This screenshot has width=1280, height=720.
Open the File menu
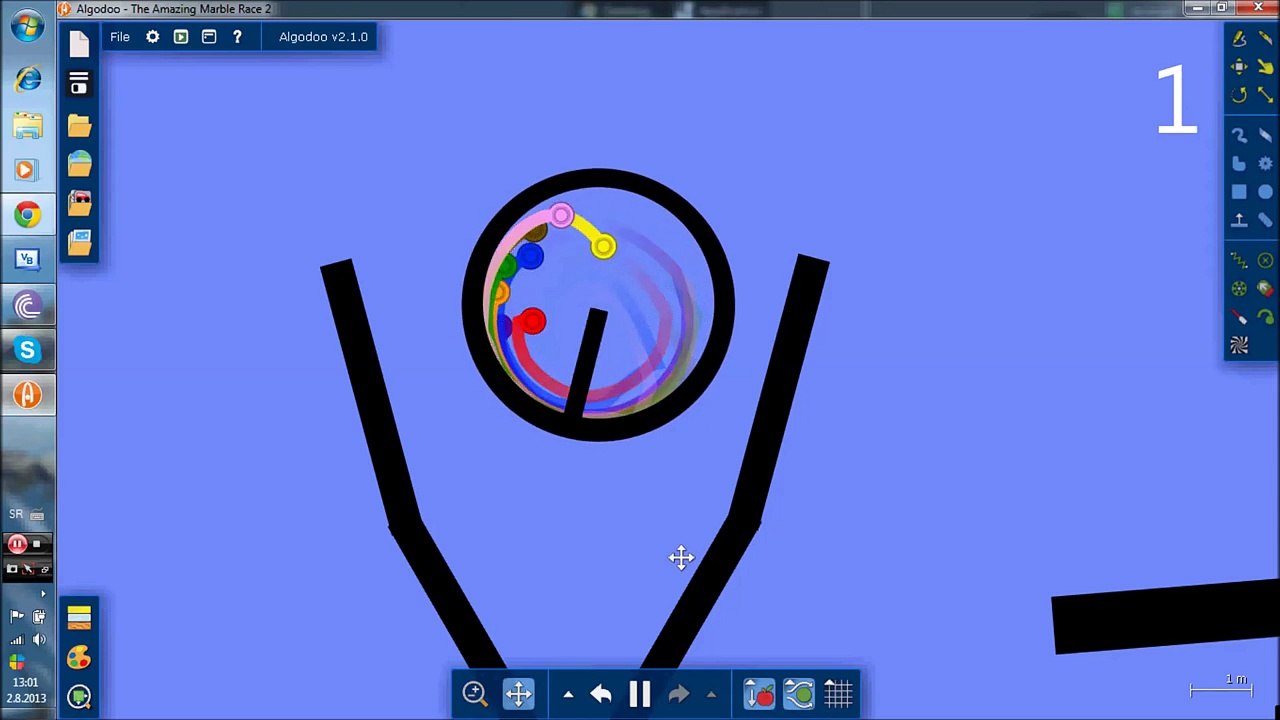120,37
